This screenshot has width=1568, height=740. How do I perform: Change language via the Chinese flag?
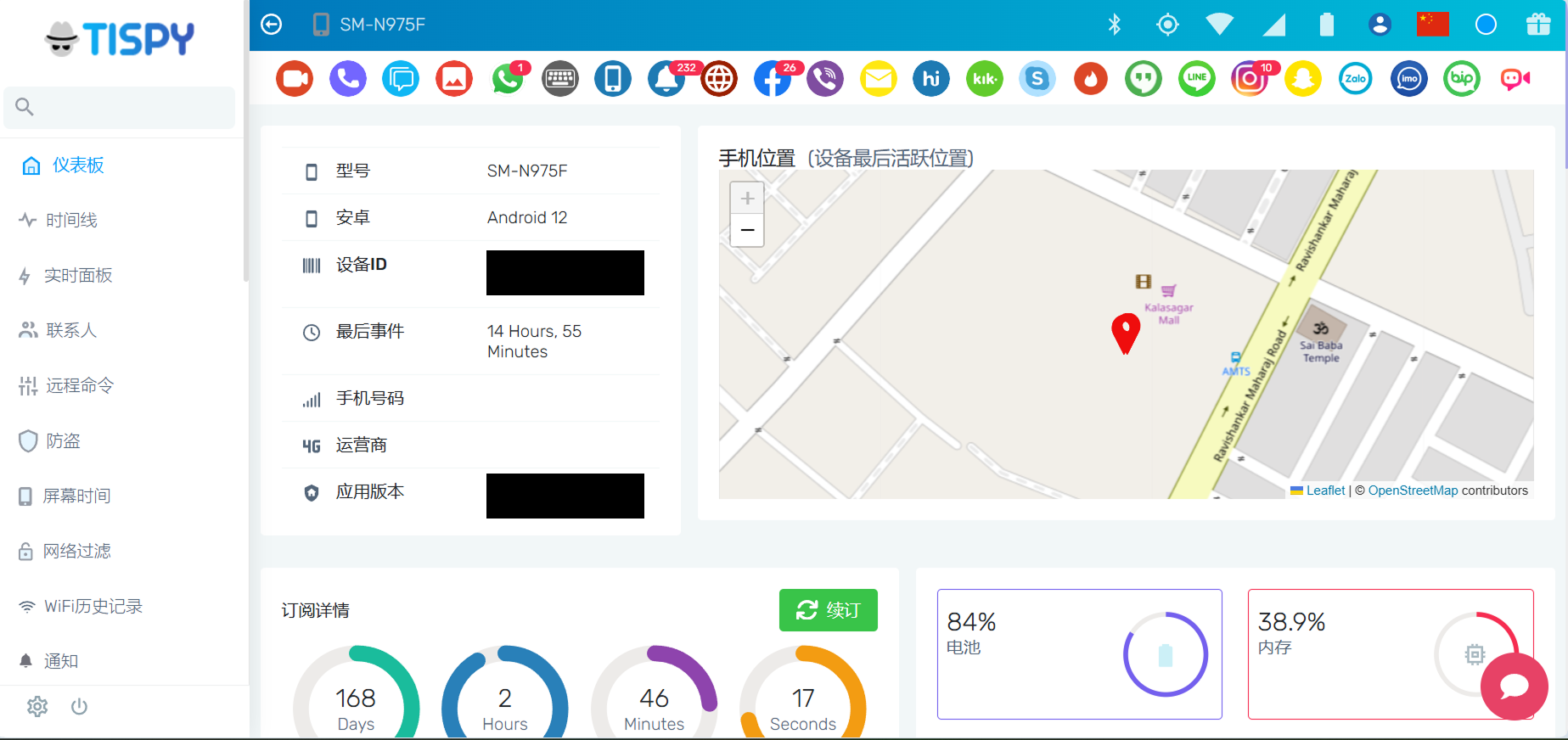click(1433, 24)
